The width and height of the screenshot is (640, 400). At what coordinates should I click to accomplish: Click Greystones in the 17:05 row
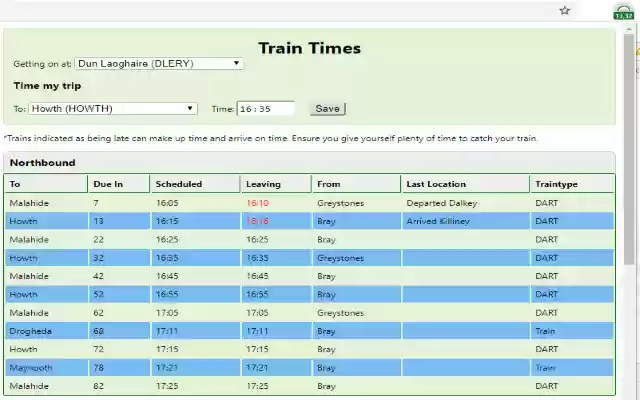[x=340, y=313]
